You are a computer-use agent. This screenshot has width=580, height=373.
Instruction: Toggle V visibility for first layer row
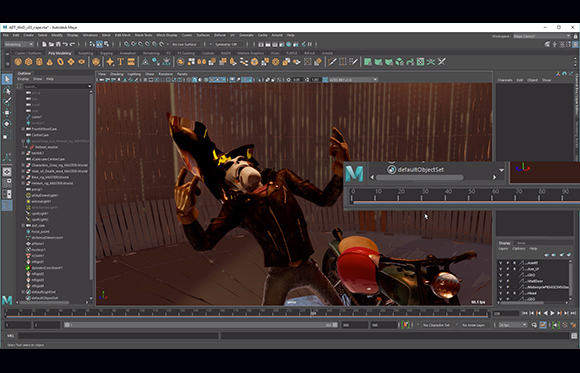[501, 263]
